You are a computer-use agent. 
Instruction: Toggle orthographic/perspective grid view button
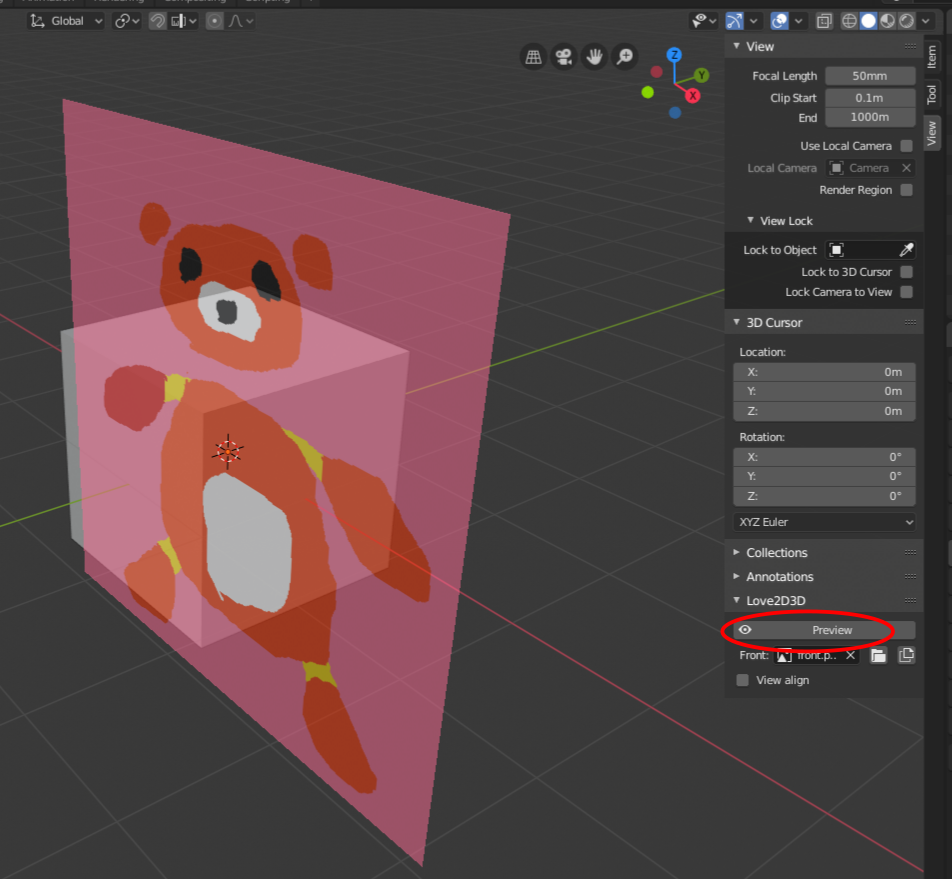[x=533, y=57]
